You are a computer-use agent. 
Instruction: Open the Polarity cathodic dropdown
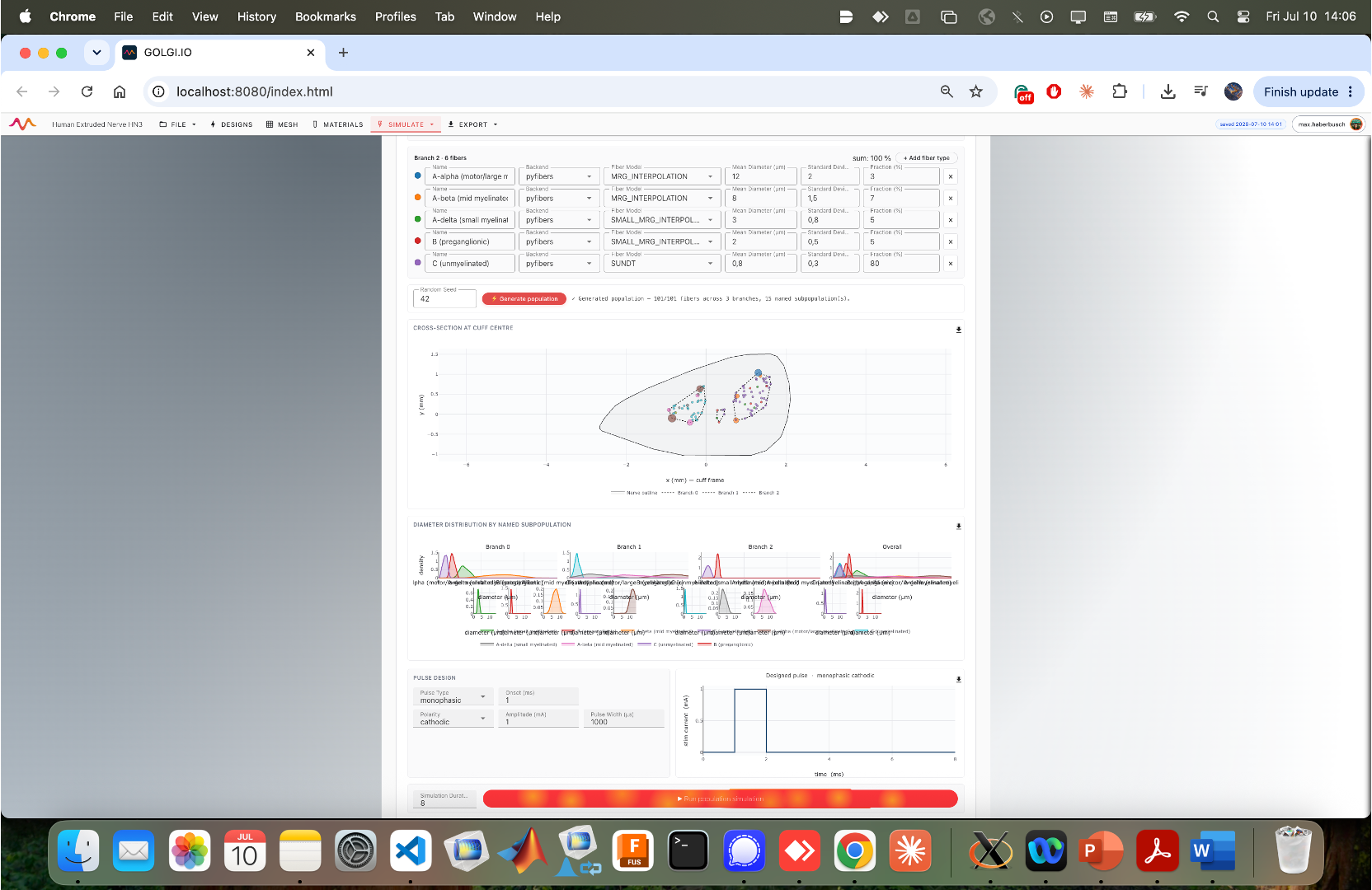tap(453, 719)
